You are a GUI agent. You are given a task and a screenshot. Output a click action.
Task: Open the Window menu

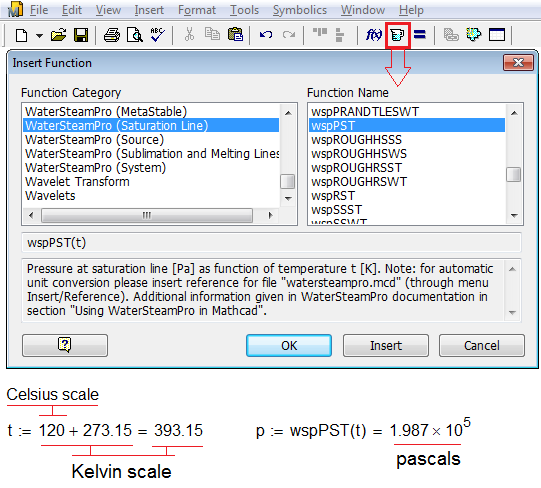pyautogui.click(x=363, y=10)
